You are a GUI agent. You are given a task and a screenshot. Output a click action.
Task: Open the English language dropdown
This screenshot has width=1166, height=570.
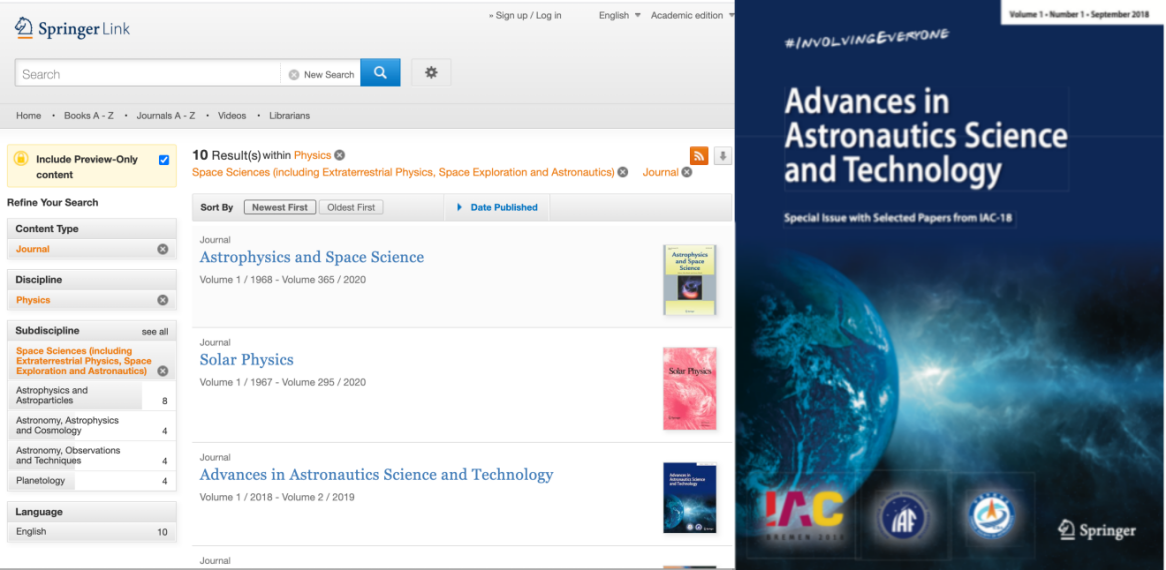[x=619, y=16]
